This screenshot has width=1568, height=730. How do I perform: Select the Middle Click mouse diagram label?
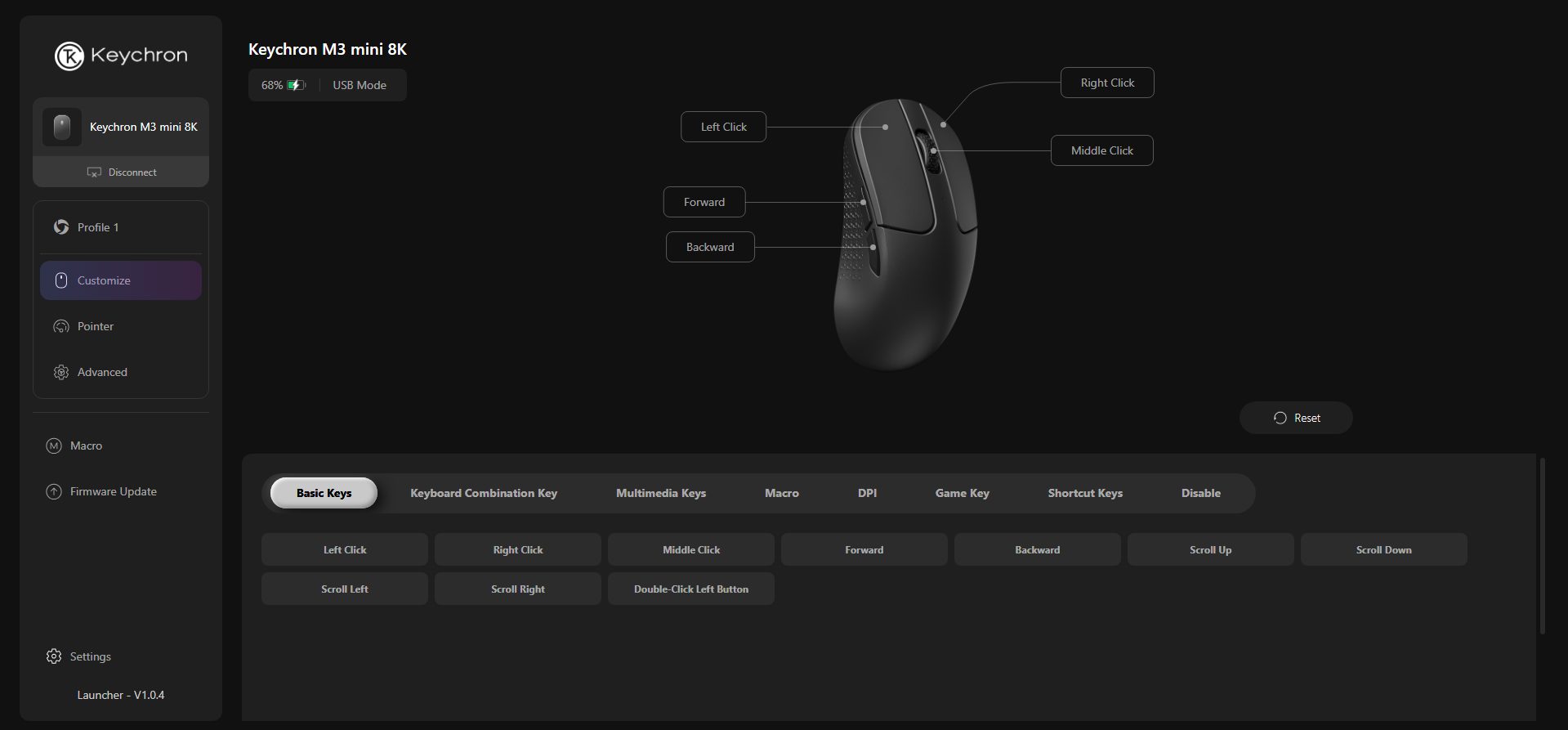coord(1101,150)
